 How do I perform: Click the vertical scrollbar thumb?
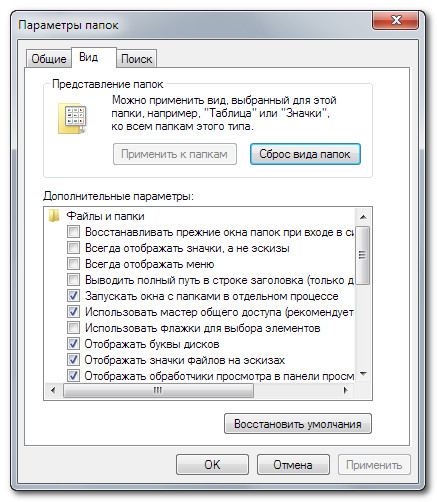coord(363,255)
